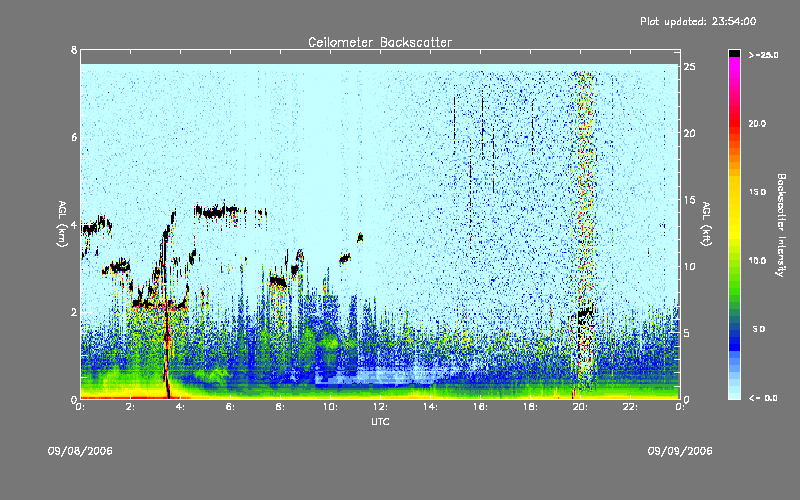Viewport: 800px width, 500px height.
Task: Click the green region near 10.0 on colorbar
Action: pyautogui.click(x=734, y=261)
